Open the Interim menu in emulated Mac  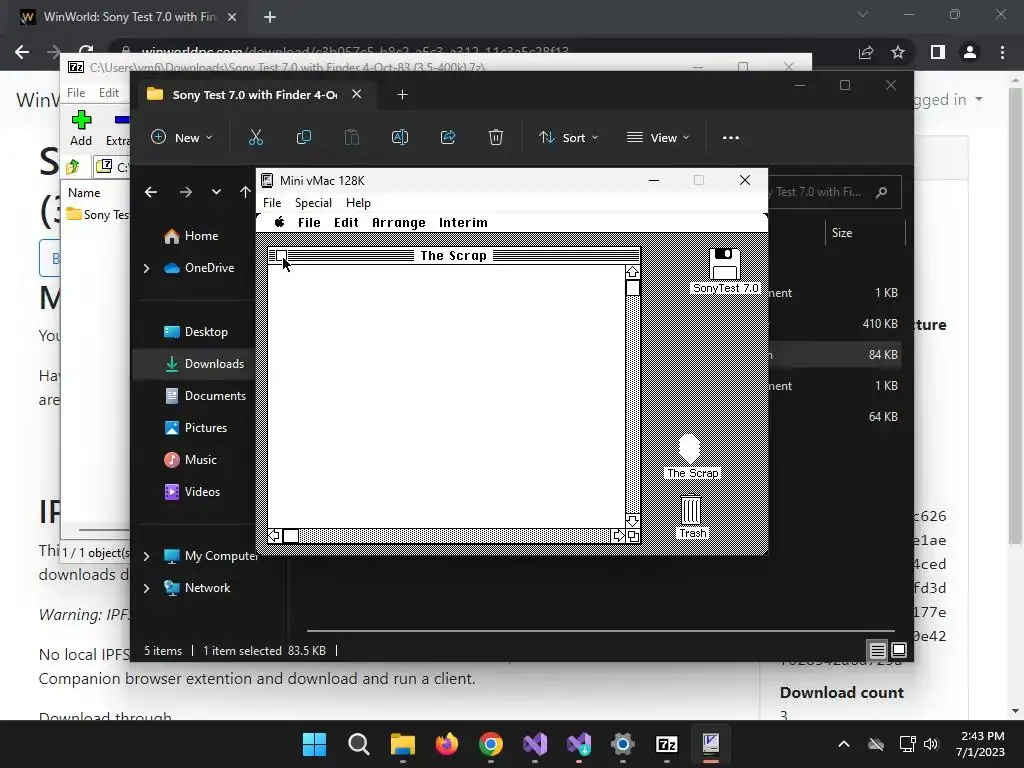click(x=463, y=223)
